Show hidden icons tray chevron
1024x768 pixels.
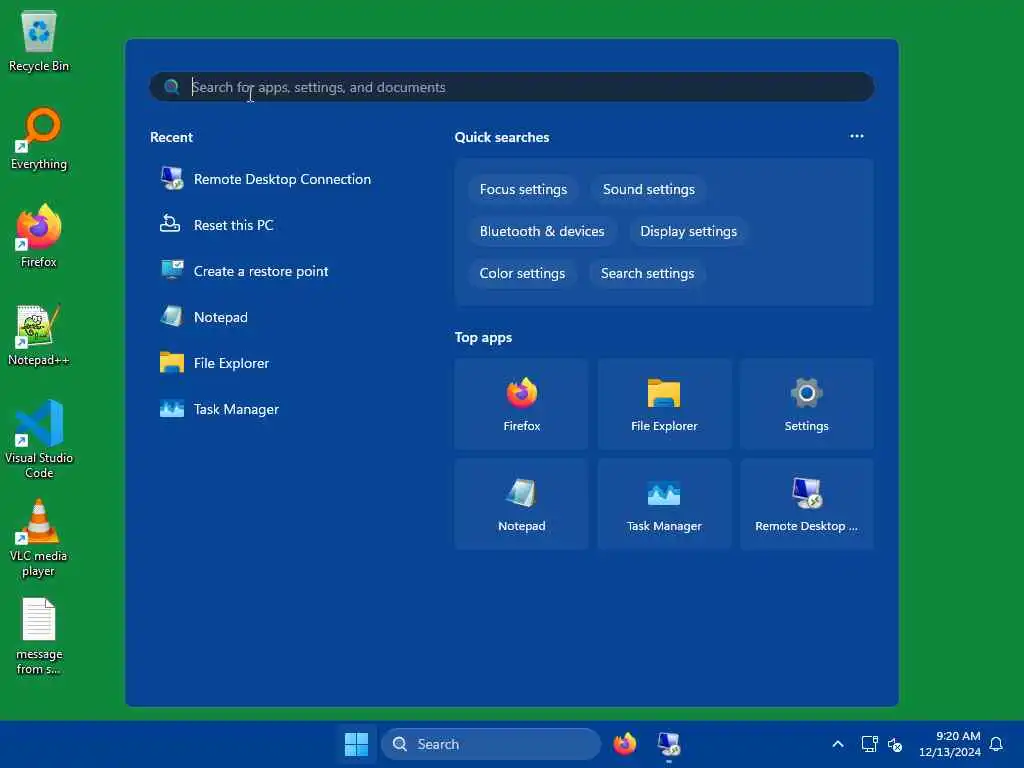tap(838, 744)
